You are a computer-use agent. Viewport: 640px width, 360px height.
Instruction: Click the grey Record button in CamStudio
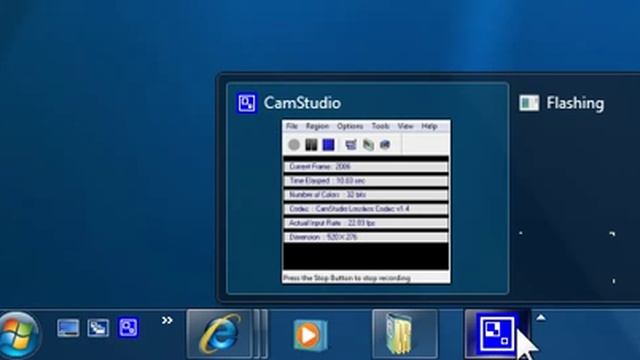[294, 144]
